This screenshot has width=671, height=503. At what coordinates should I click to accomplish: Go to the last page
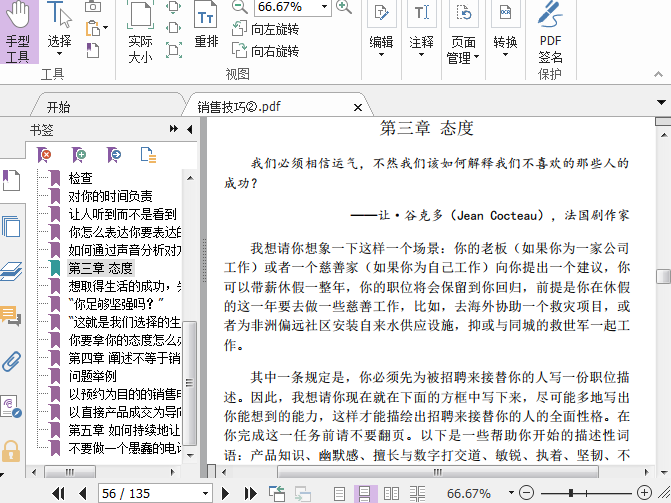pos(251,493)
